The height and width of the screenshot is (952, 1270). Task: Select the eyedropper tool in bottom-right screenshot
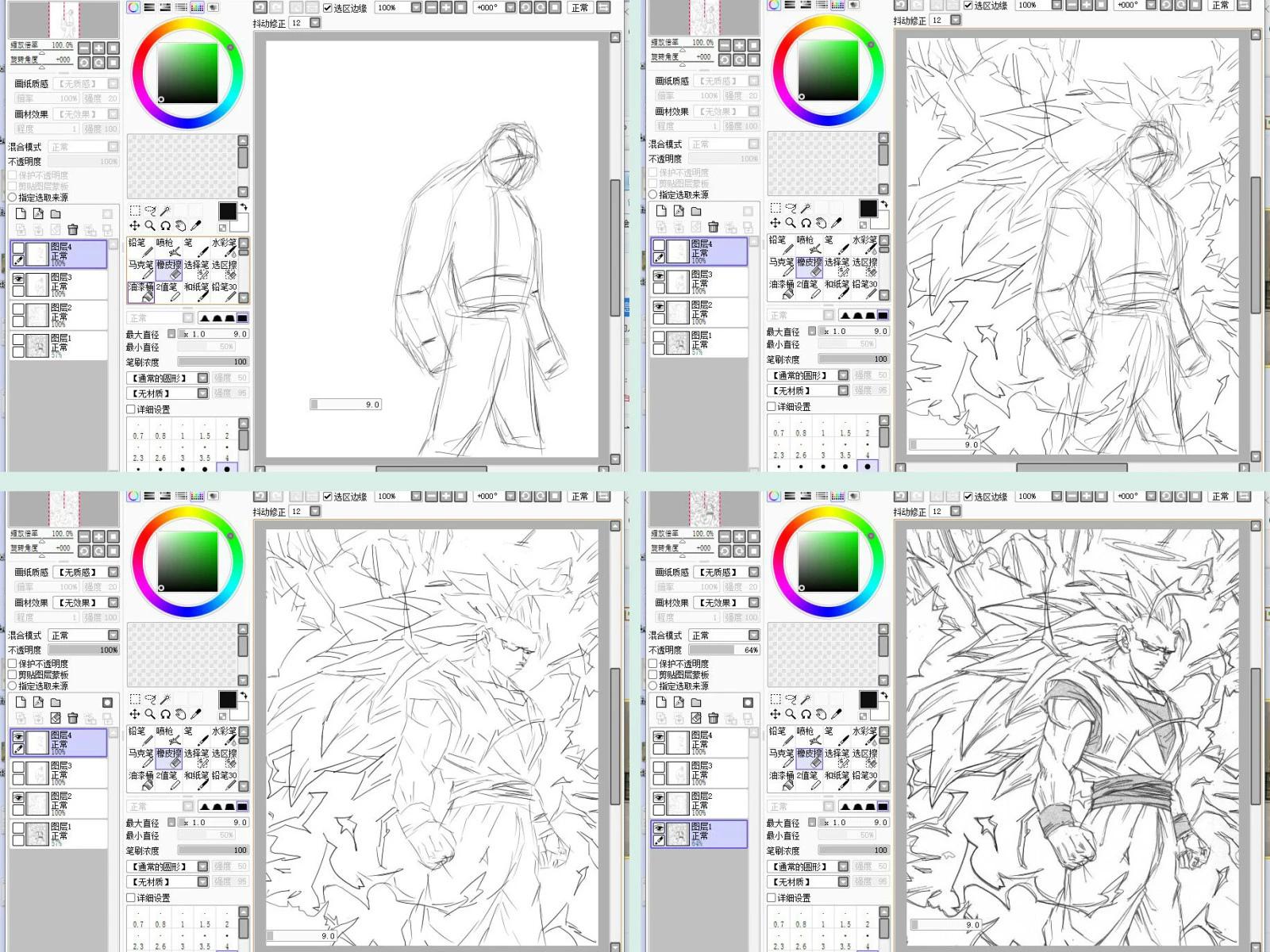click(836, 714)
